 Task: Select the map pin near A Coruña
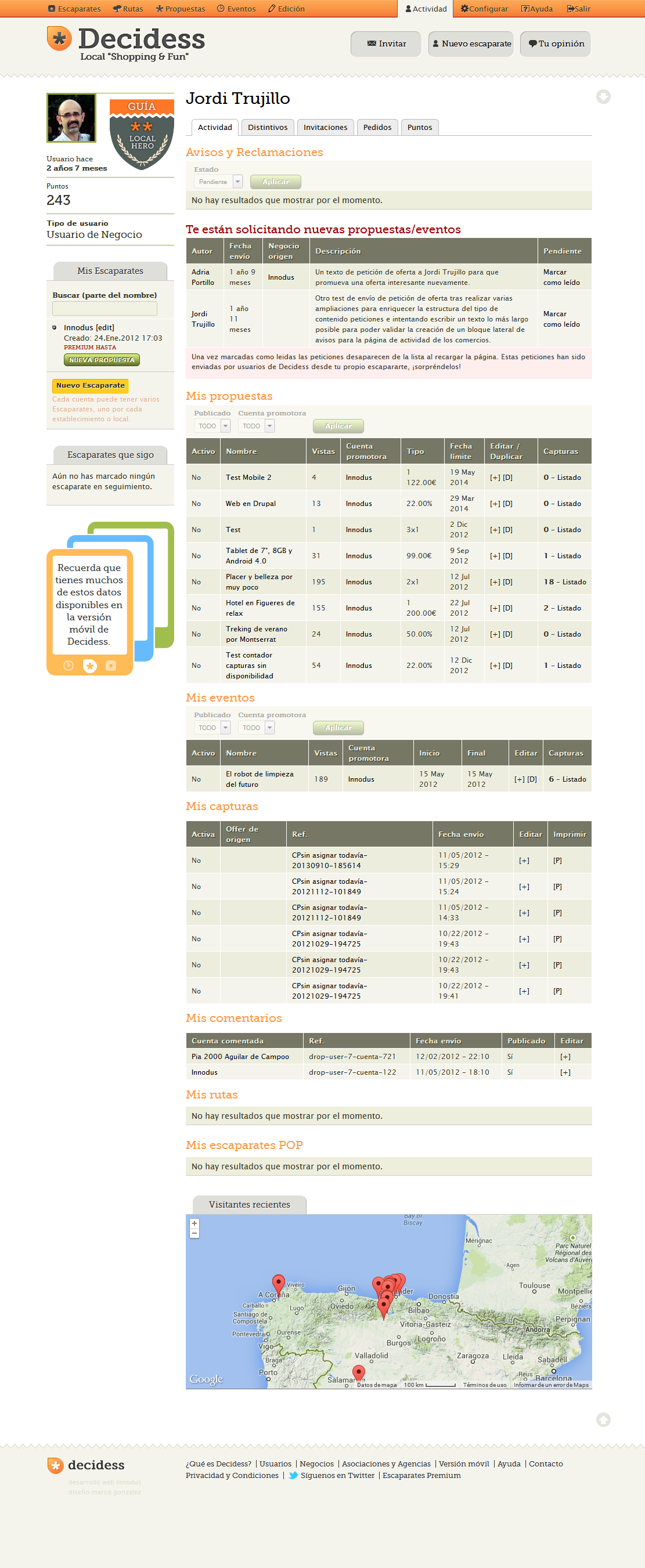(278, 1284)
